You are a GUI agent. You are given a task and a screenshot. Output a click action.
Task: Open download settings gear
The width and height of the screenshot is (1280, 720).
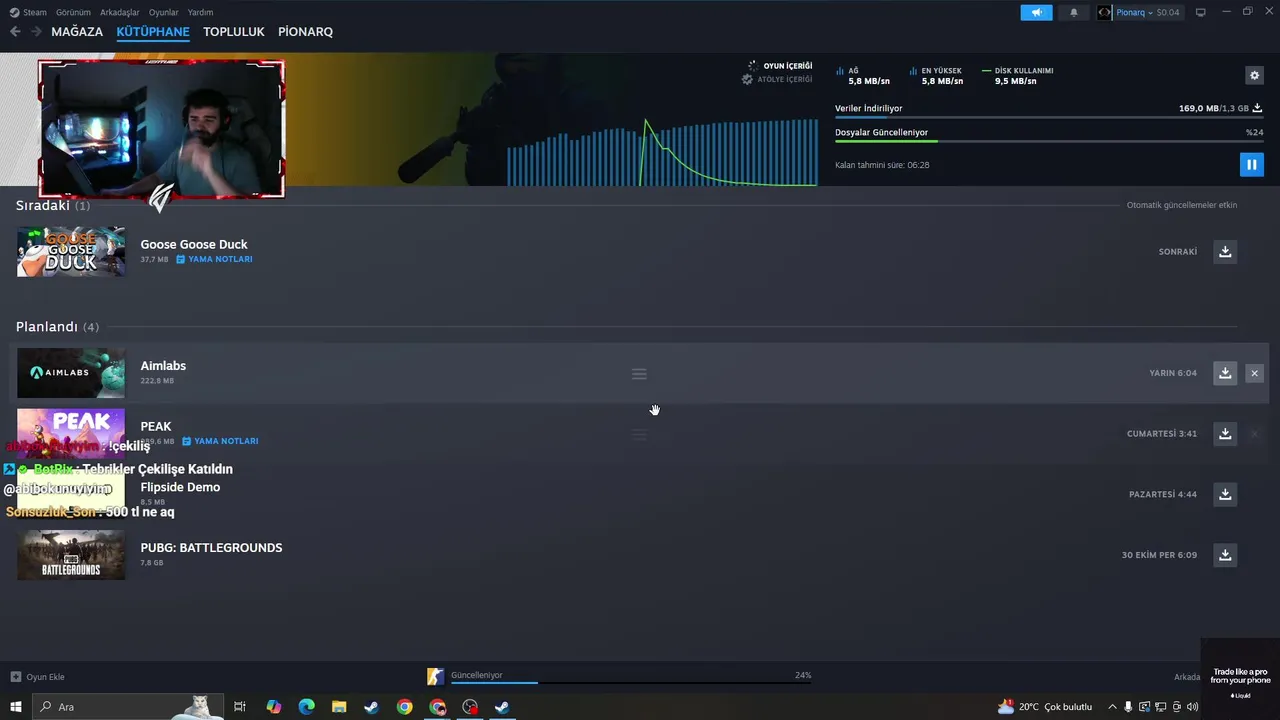1254,75
